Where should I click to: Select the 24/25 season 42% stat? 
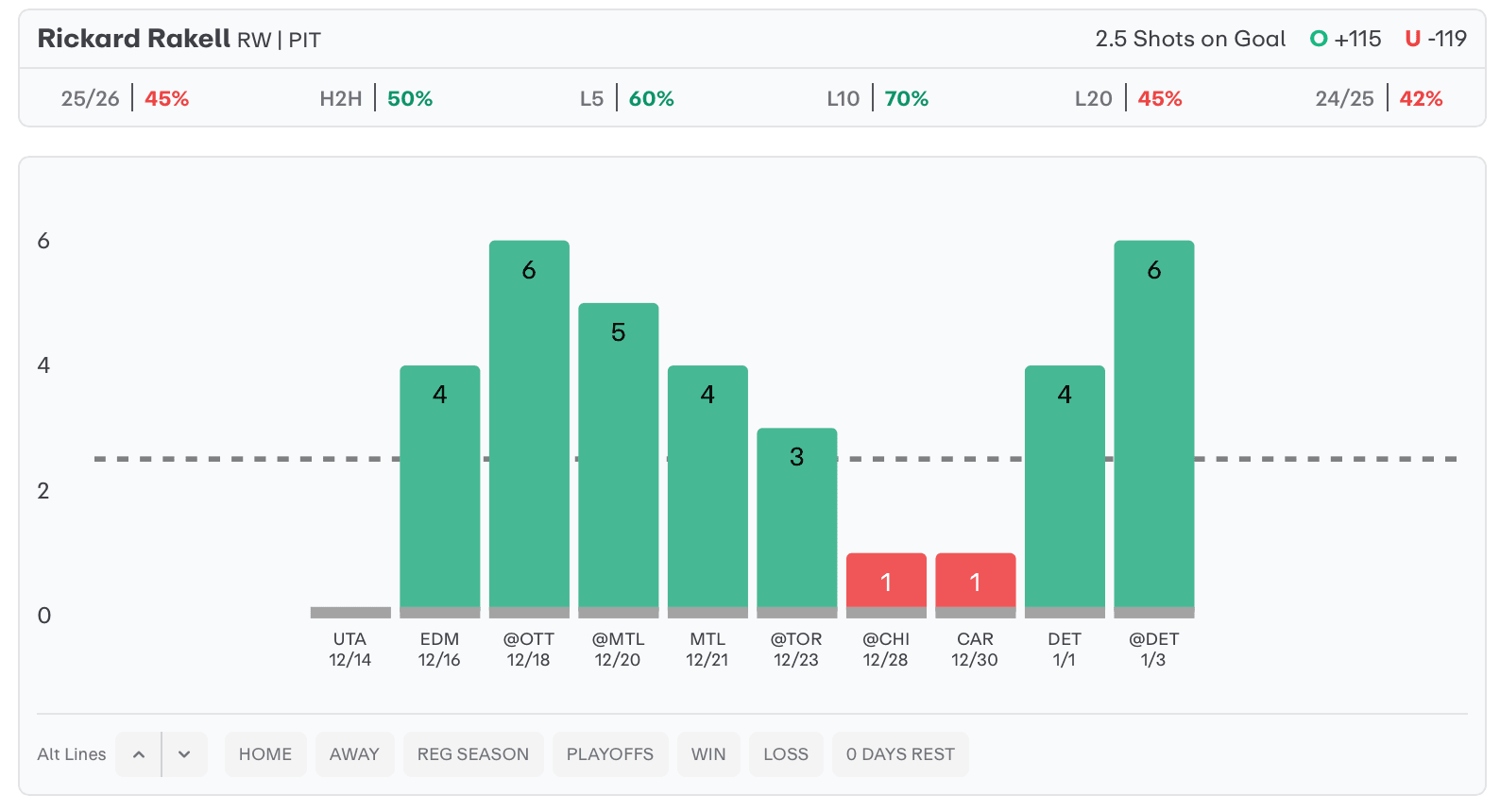pyautogui.click(x=1378, y=98)
